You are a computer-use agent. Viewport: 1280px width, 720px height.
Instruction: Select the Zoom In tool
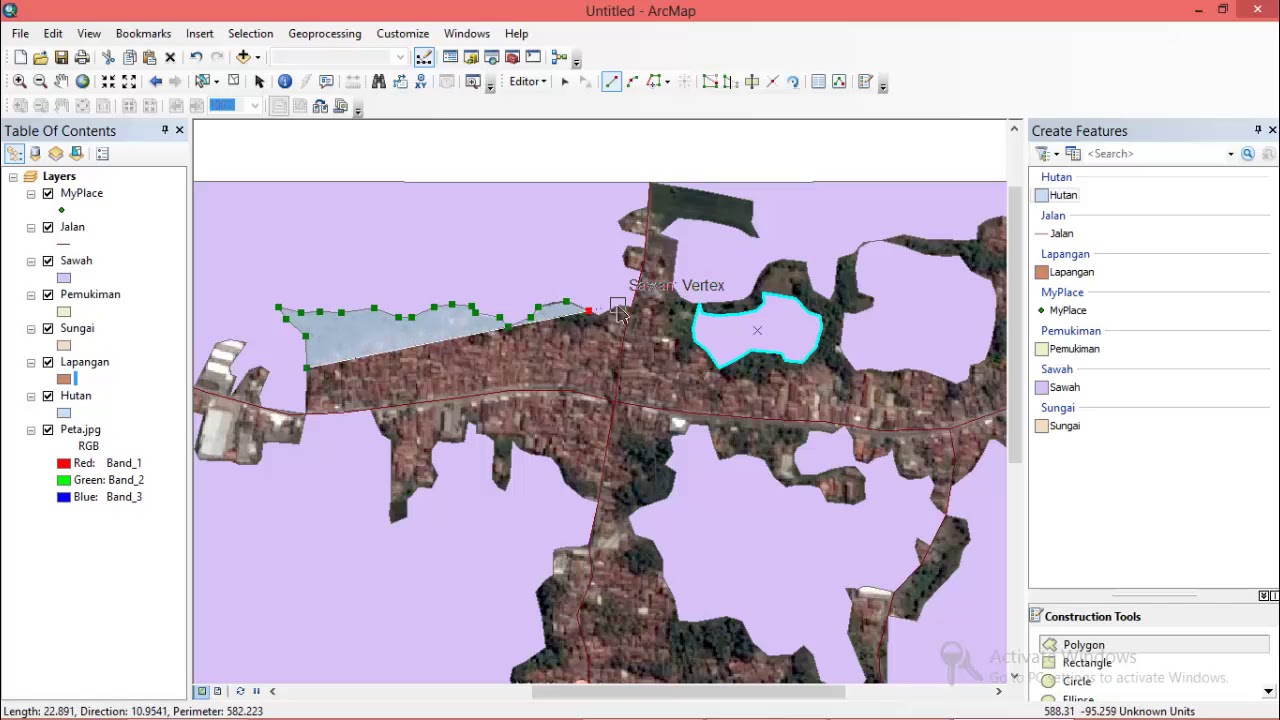(19, 82)
